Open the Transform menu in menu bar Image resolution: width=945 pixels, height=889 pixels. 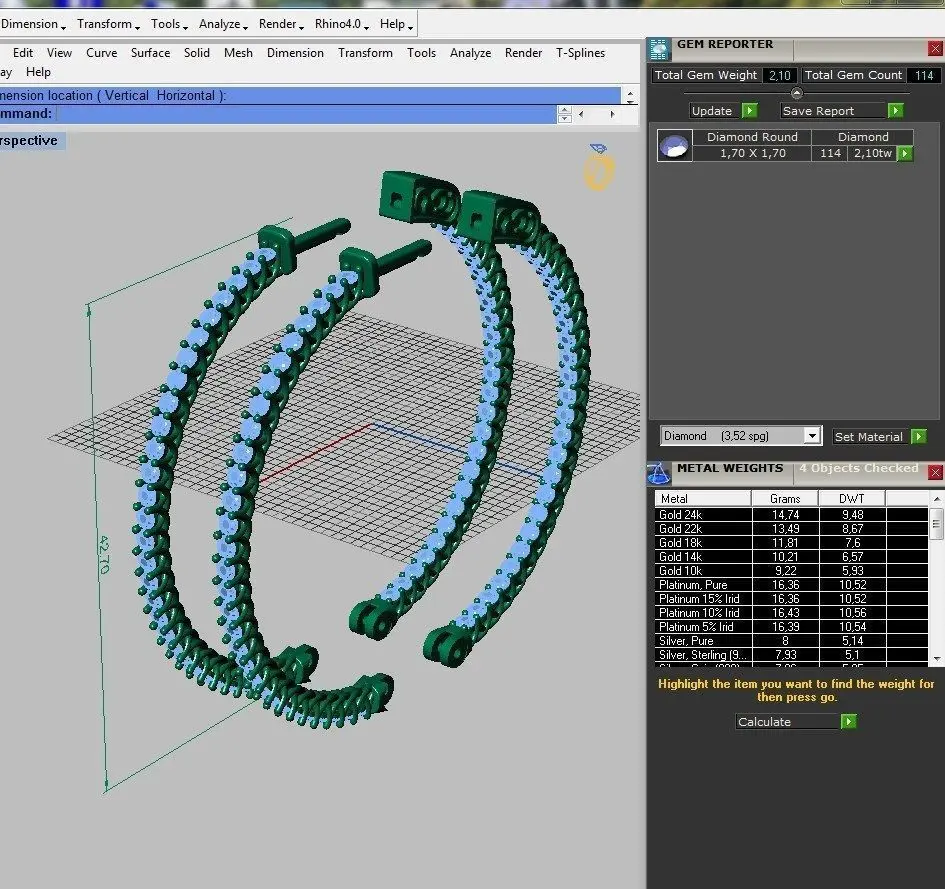[365, 53]
